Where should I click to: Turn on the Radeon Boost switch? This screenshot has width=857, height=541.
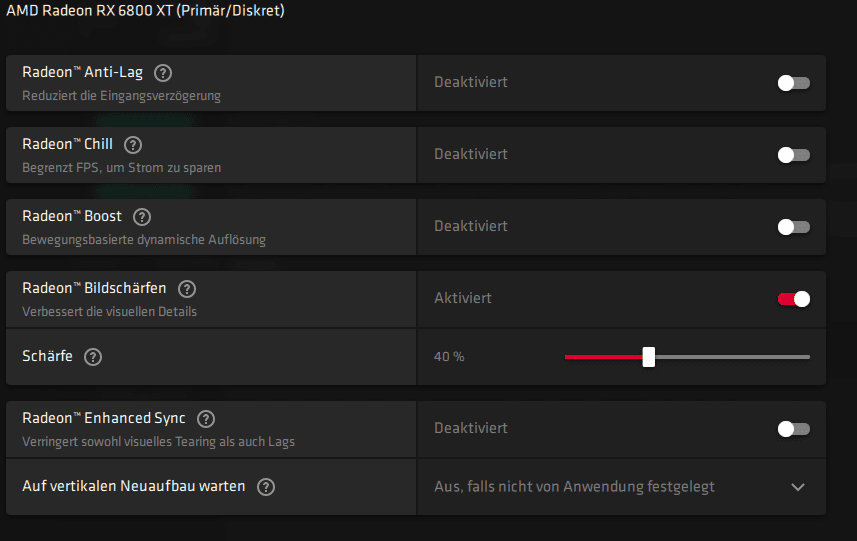coord(794,227)
